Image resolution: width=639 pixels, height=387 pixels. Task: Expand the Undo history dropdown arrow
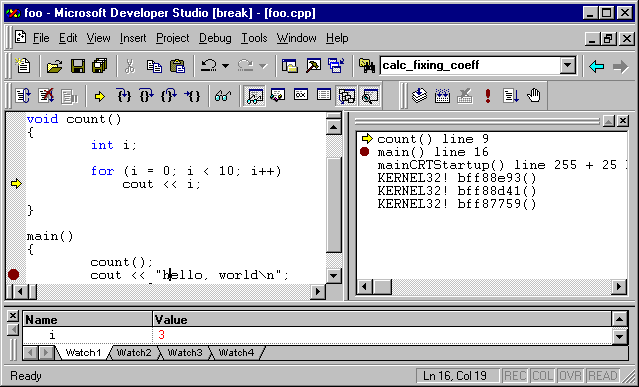click(225, 66)
